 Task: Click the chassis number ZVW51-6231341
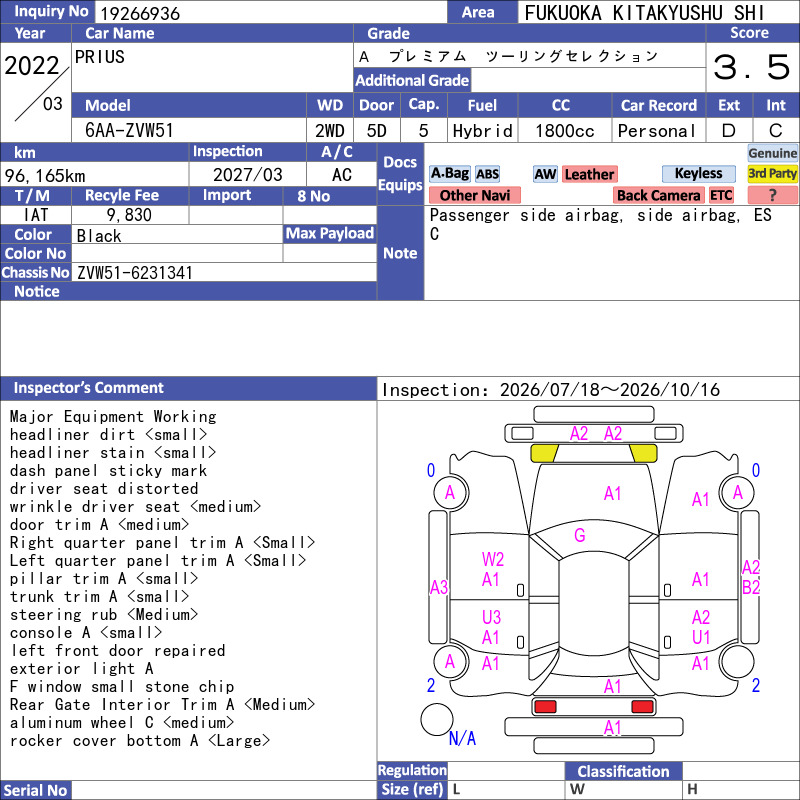point(135,273)
